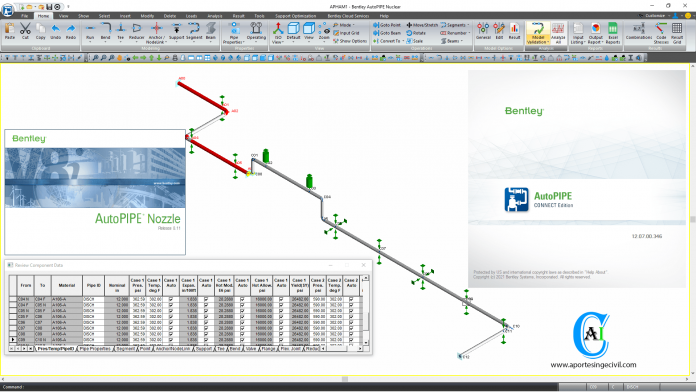Viewport: 696px width, 392px height.
Task: Click the grid's vertical scrollbar down arrow
Action: (366, 342)
